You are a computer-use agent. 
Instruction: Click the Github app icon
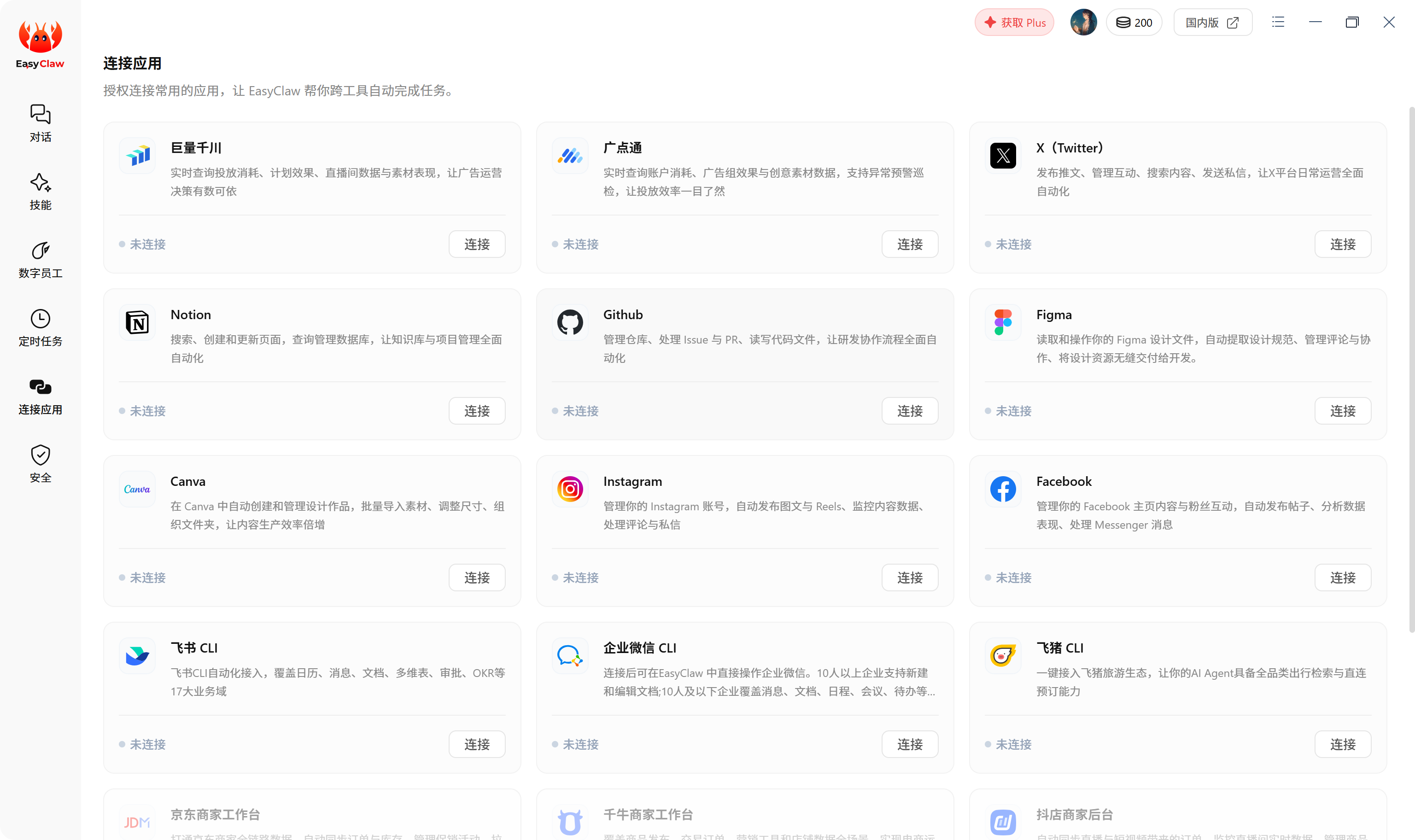tap(570, 322)
